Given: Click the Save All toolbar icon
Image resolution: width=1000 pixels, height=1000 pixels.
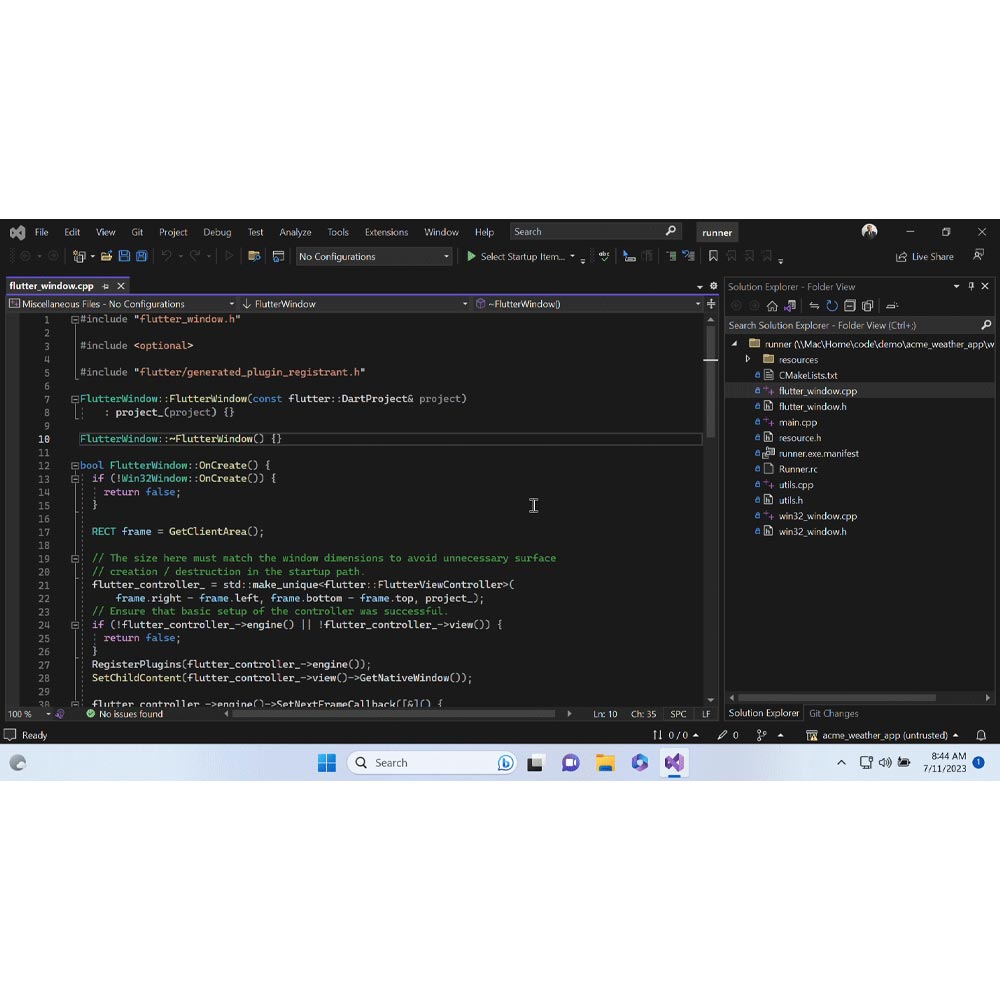Looking at the screenshot, I should (142, 257).
